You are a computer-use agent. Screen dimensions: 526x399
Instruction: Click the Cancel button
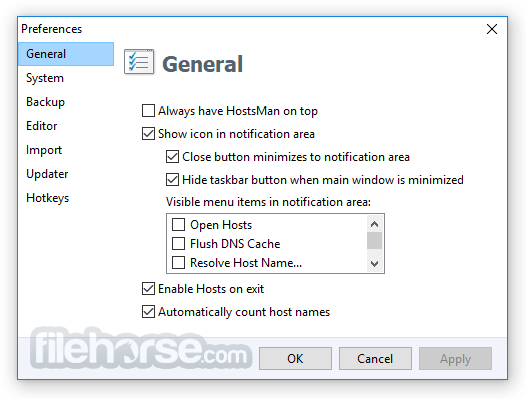375,359
